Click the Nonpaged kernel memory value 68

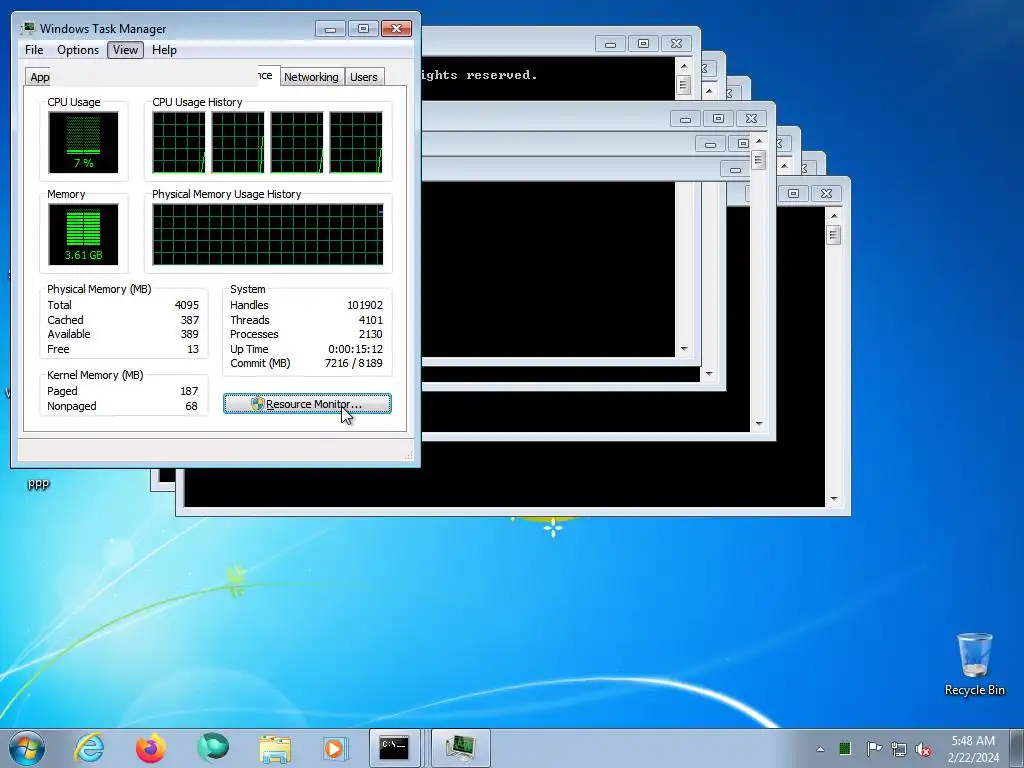tap(191, 406)
